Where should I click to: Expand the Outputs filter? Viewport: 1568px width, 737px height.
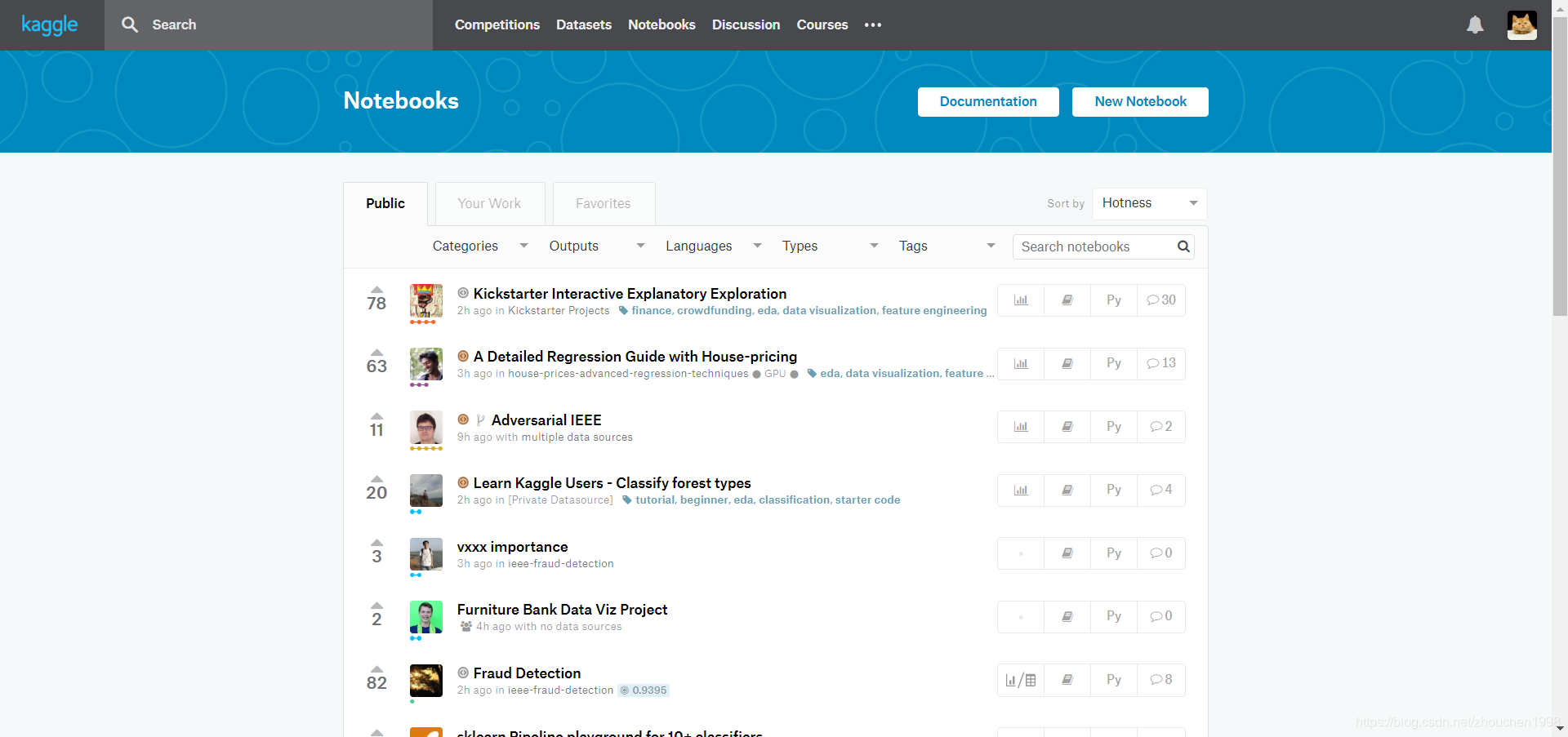click(x=597, y=246)
